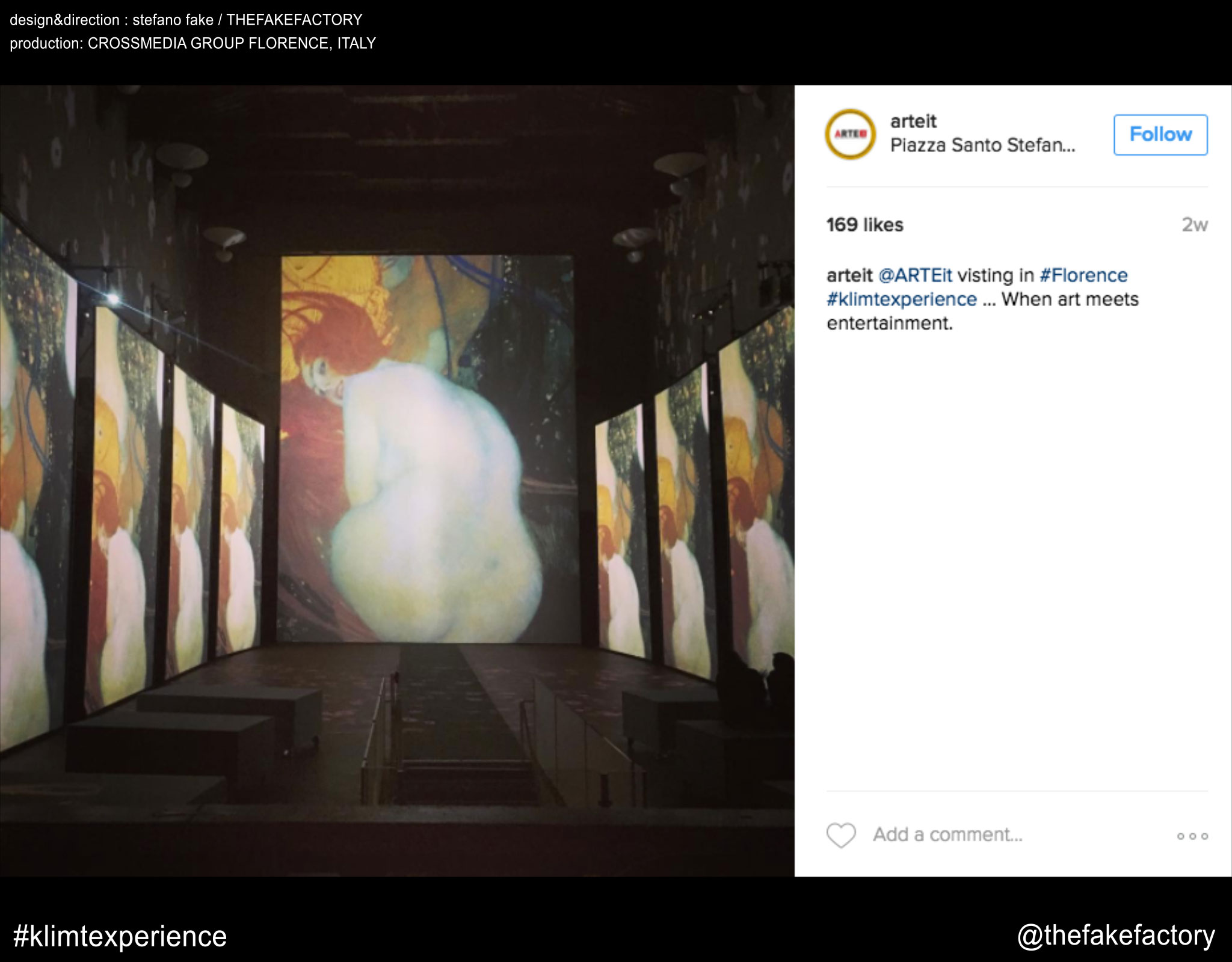Click the arteit profile avatar

[849, 134]
